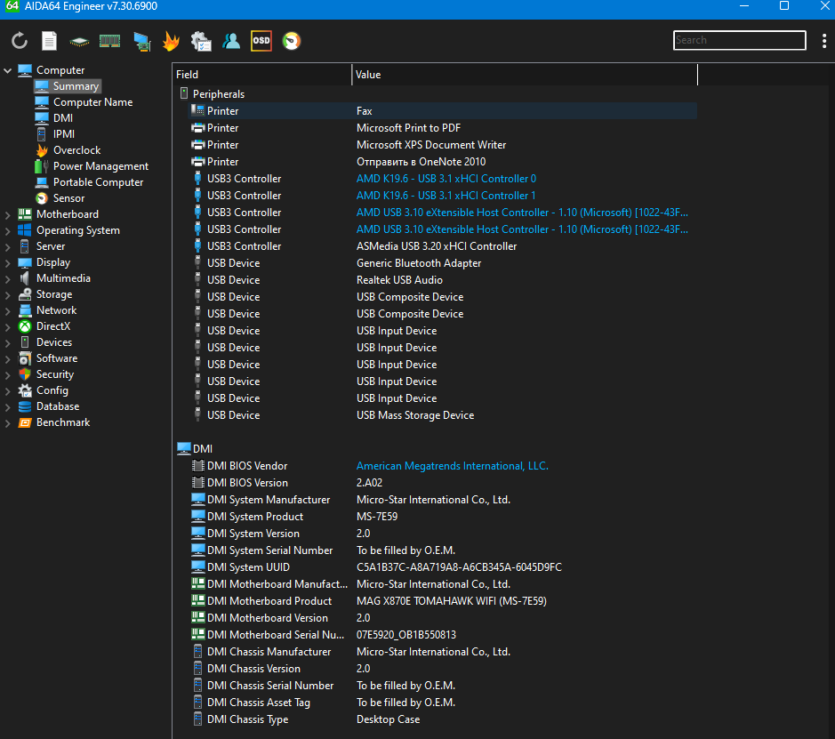Open the IPMI tree item

63,134
